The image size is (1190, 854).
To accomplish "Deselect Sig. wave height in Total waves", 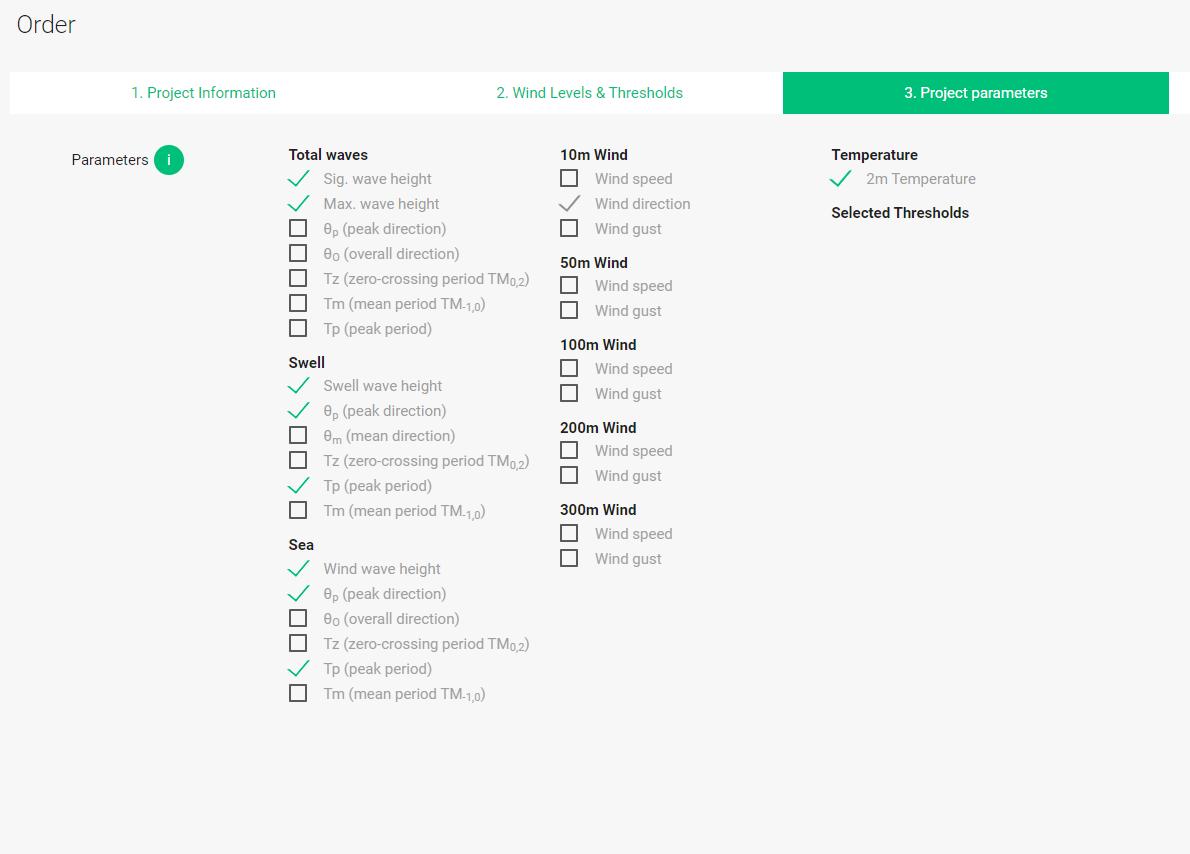I will point(299,178).
